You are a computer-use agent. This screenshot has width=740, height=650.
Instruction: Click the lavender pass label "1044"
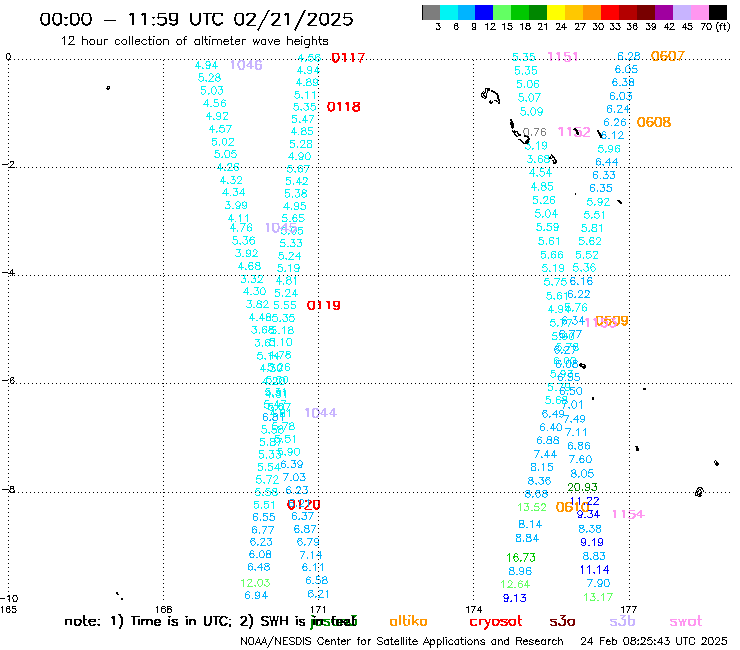pyautogui.click(x=320, y=413)
